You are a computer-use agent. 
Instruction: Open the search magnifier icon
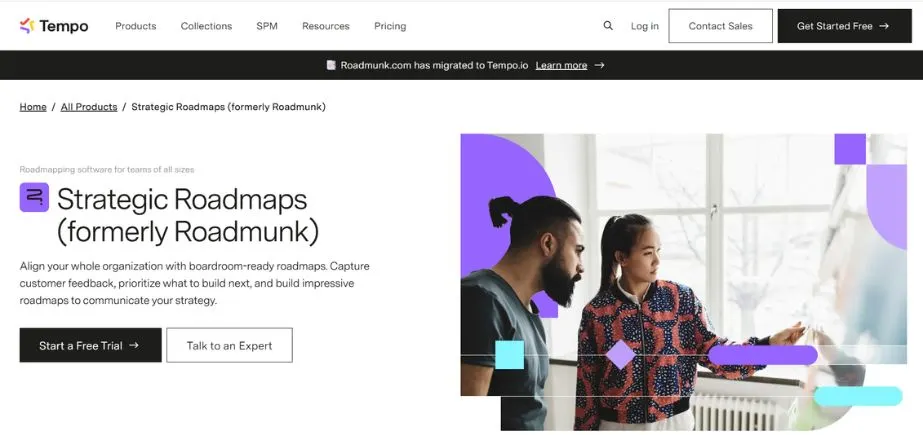pyautogui.click(x=608, y=26)
